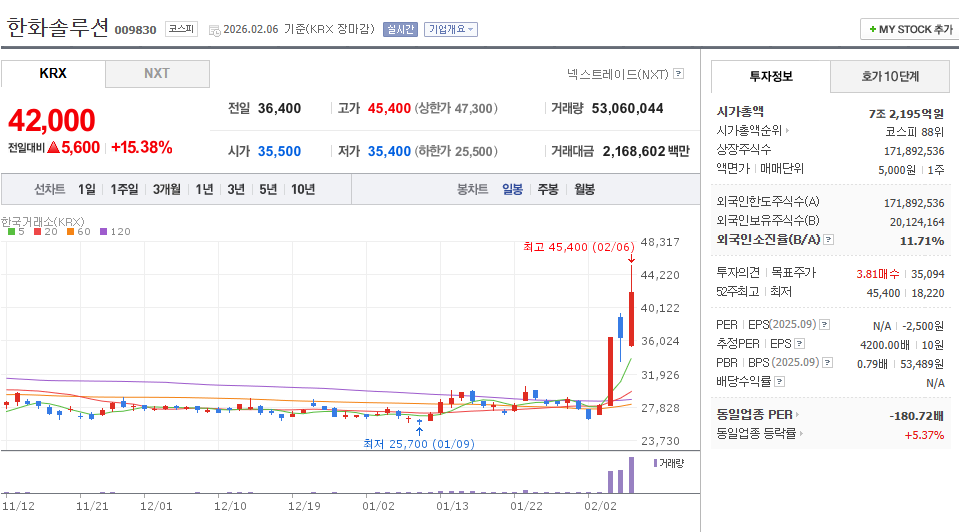This screenshot has width=959, height=532.
Task: Expand the 동일업종 PER arrow
Action: (x=798, y=415)
